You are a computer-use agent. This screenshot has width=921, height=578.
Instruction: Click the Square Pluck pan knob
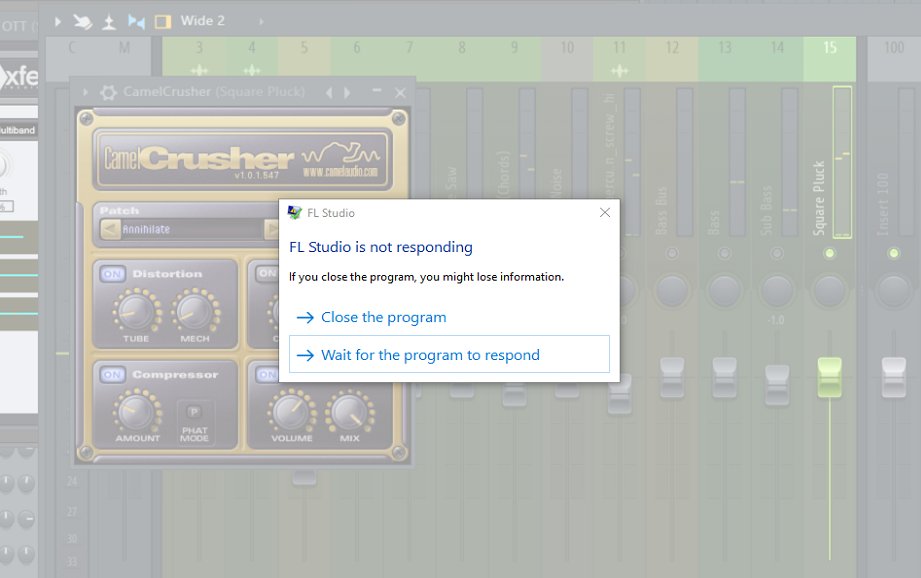point(829,291)
